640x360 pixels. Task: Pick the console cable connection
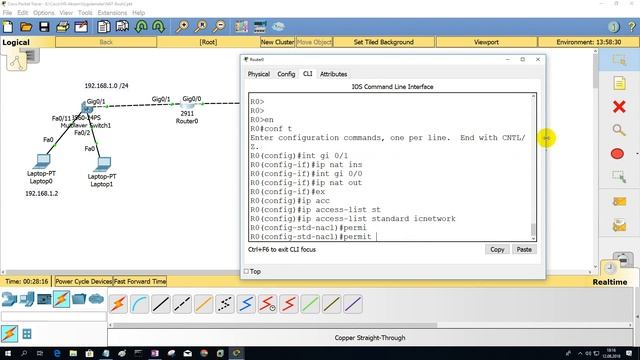pyautogui.click(x=140, y=304)
